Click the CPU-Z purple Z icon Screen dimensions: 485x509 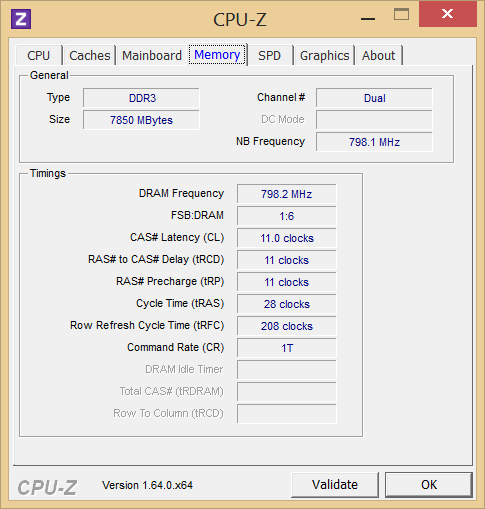(21, 19)
